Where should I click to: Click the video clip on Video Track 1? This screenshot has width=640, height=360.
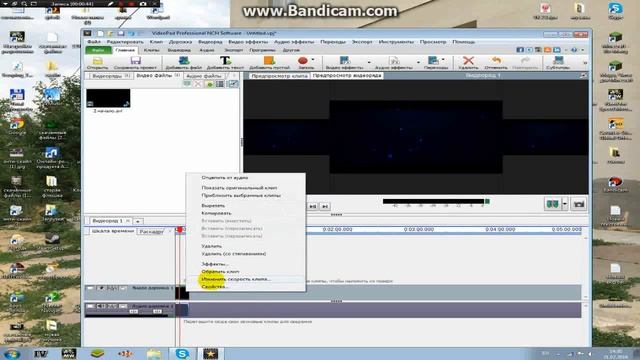182,293
